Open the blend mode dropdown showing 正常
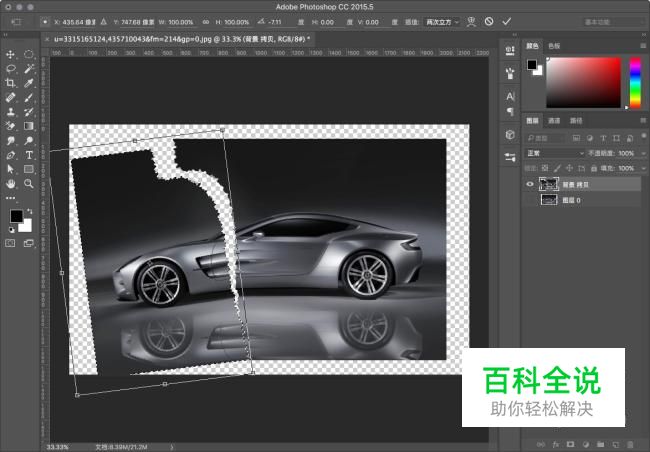650x452 pixels. [555, 153]
